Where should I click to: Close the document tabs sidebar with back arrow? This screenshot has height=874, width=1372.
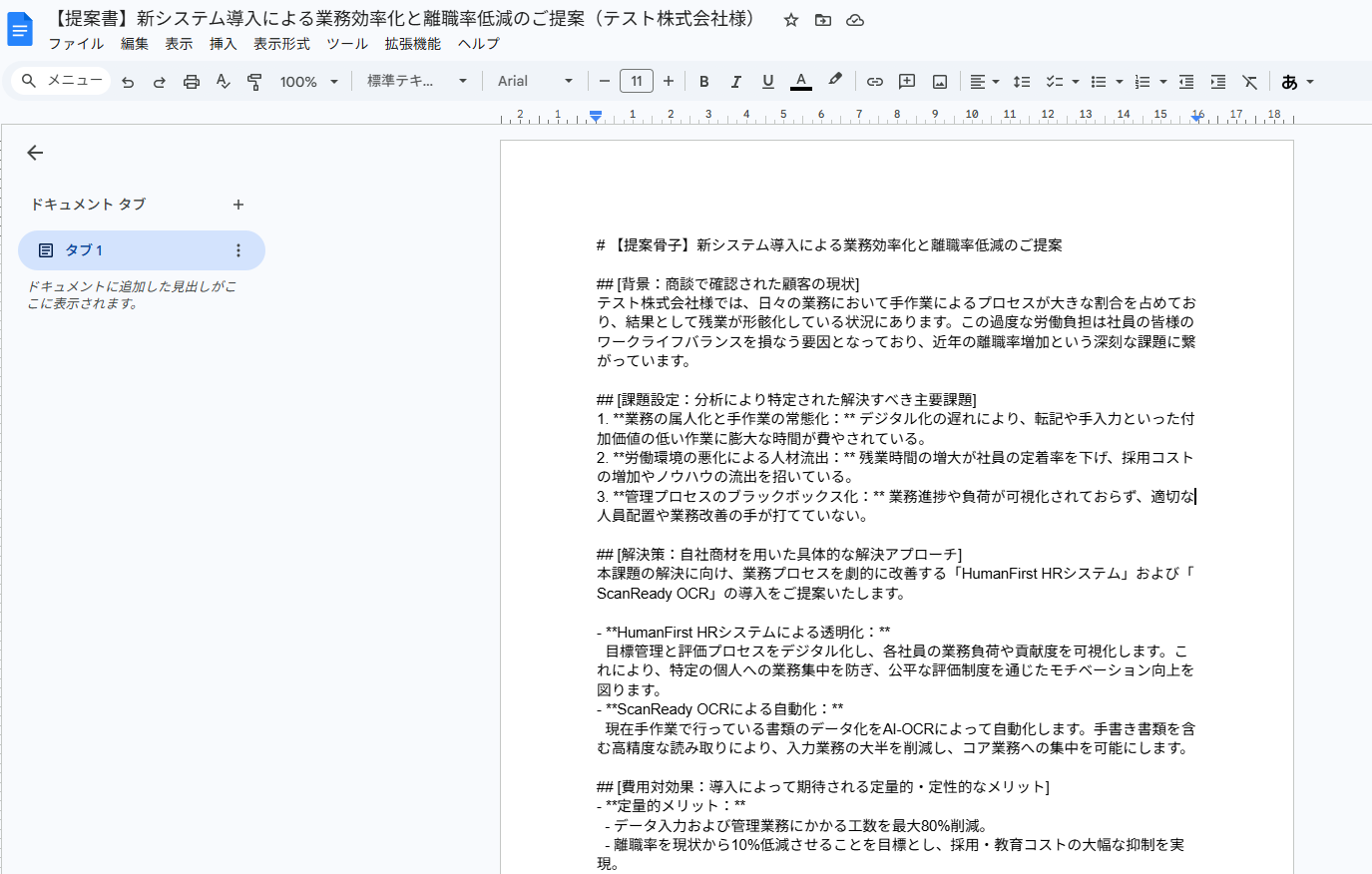pos(35,153)
